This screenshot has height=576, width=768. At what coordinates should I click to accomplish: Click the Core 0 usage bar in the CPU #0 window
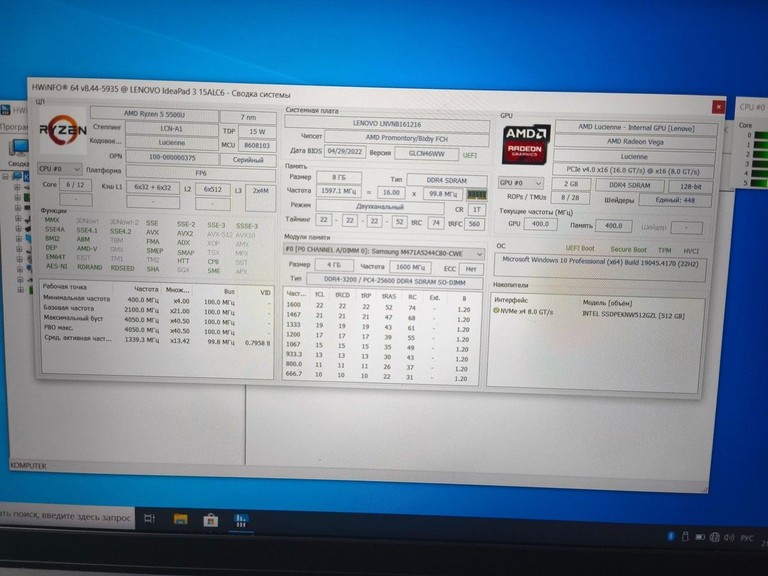(x=760, y=135)
